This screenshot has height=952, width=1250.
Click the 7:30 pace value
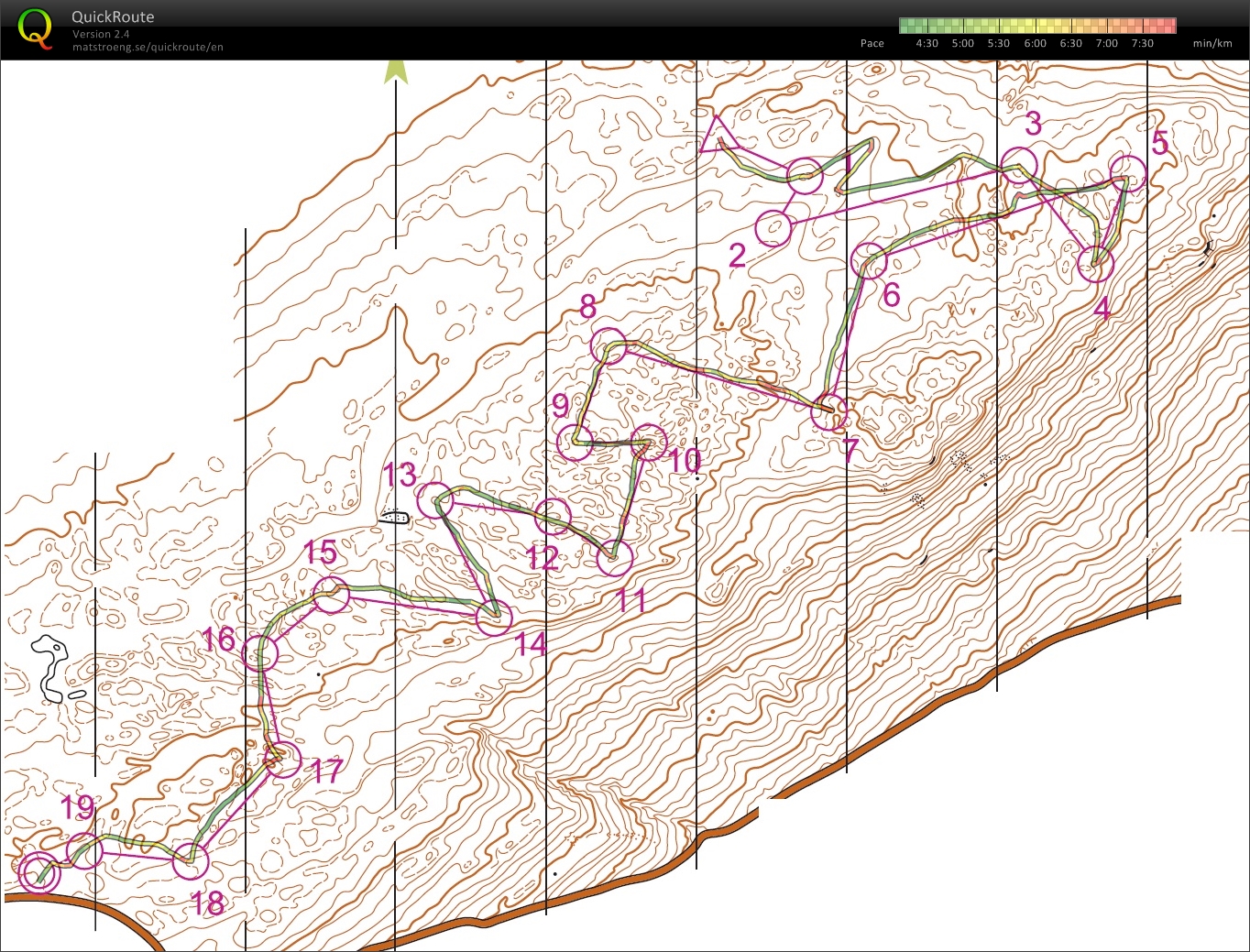coord(1143,43)
